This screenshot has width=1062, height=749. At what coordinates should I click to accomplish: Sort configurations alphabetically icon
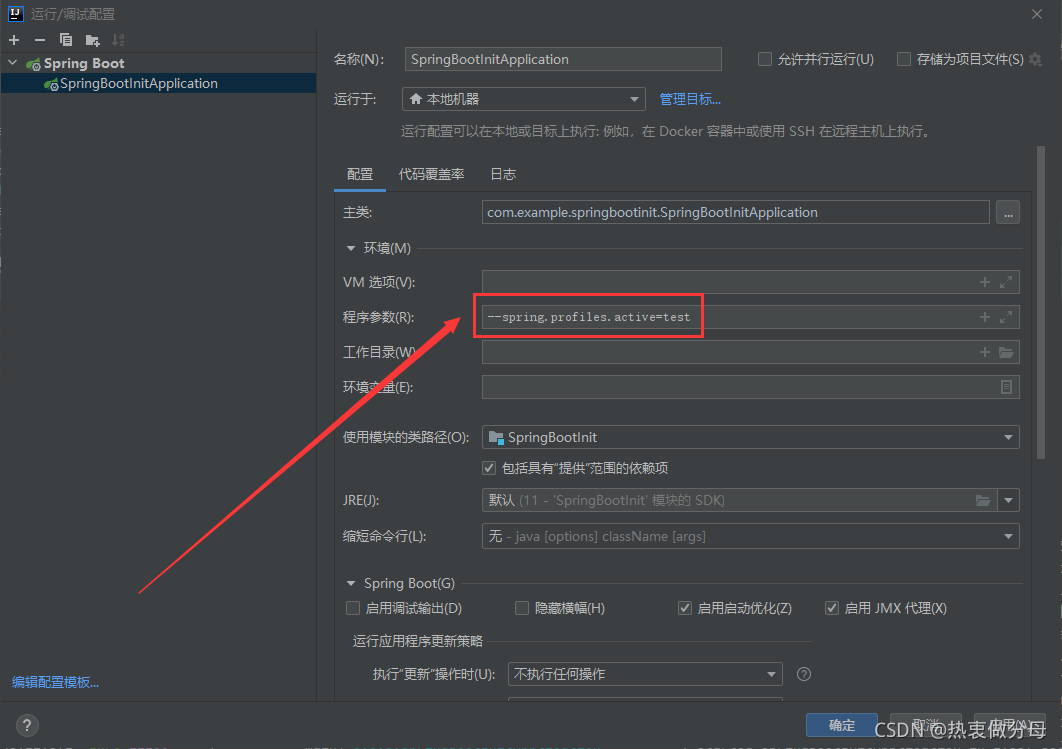coord(119,40)
